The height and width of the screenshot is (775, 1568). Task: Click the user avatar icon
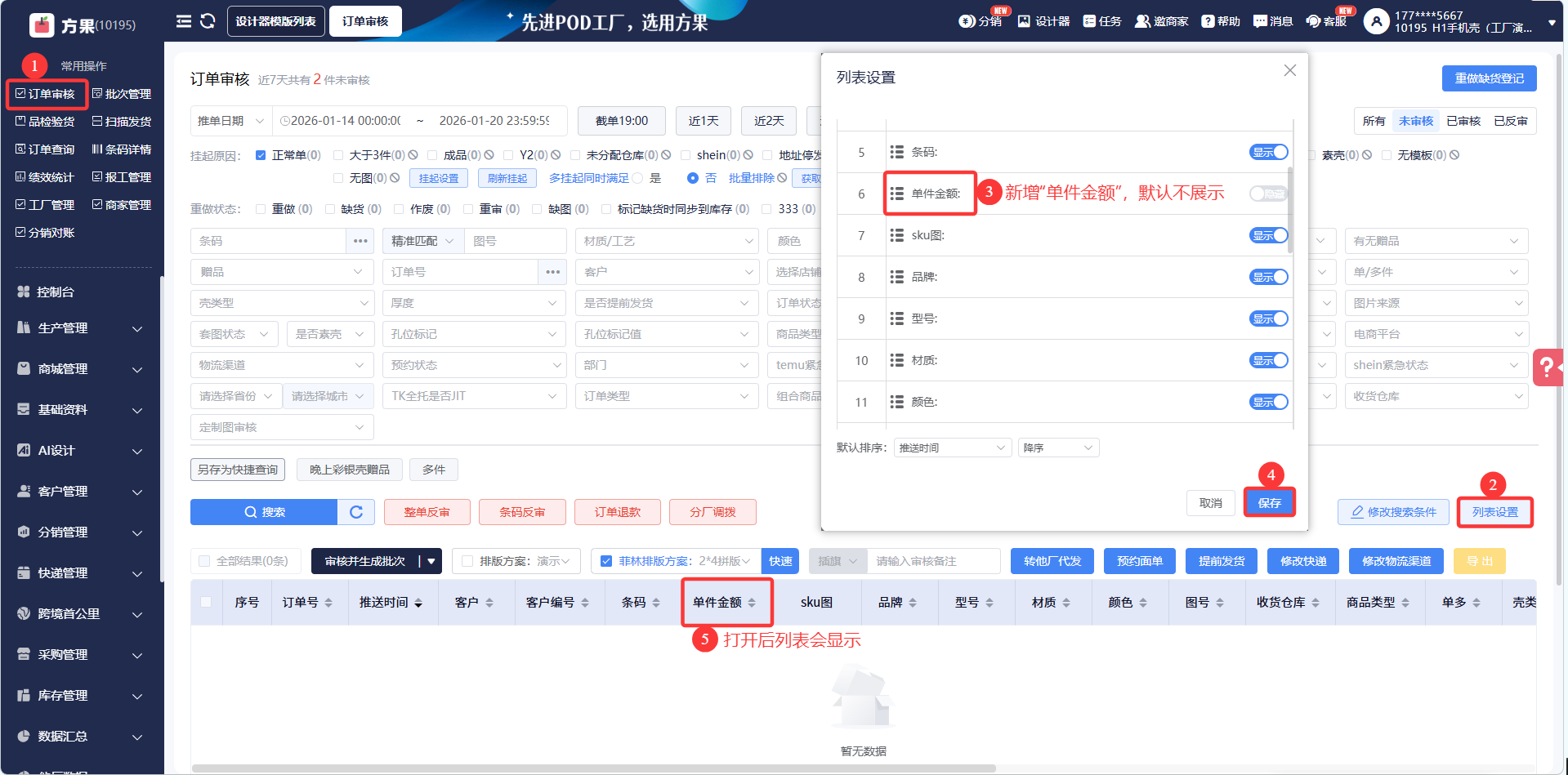pos(1377,21)
